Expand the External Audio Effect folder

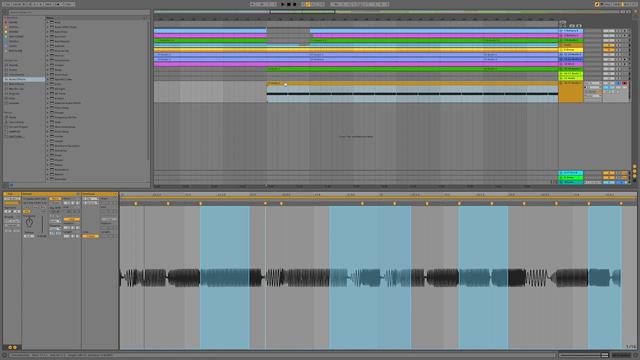point(47,103)
